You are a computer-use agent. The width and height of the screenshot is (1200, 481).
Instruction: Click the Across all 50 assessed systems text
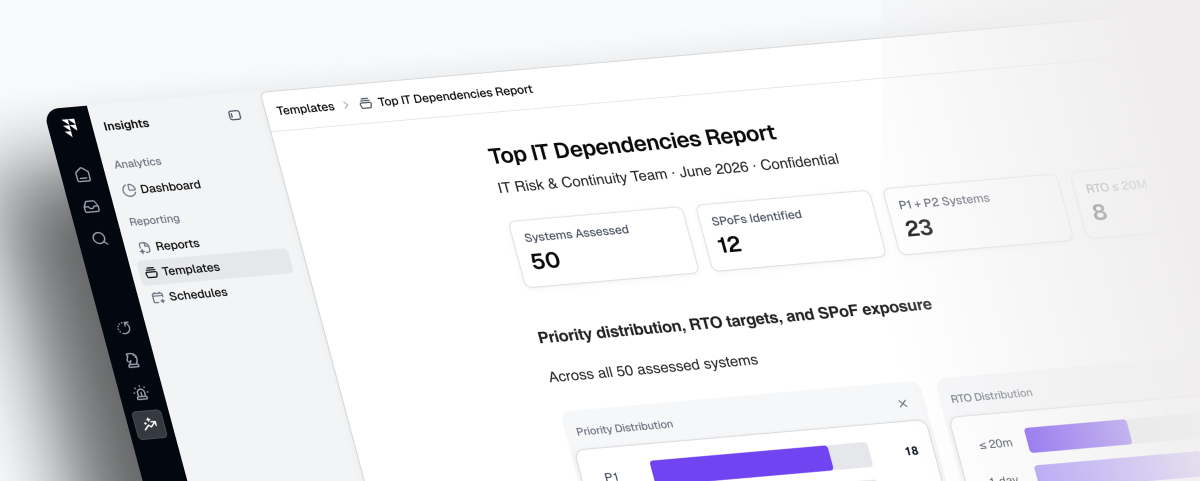click(653, 367)
